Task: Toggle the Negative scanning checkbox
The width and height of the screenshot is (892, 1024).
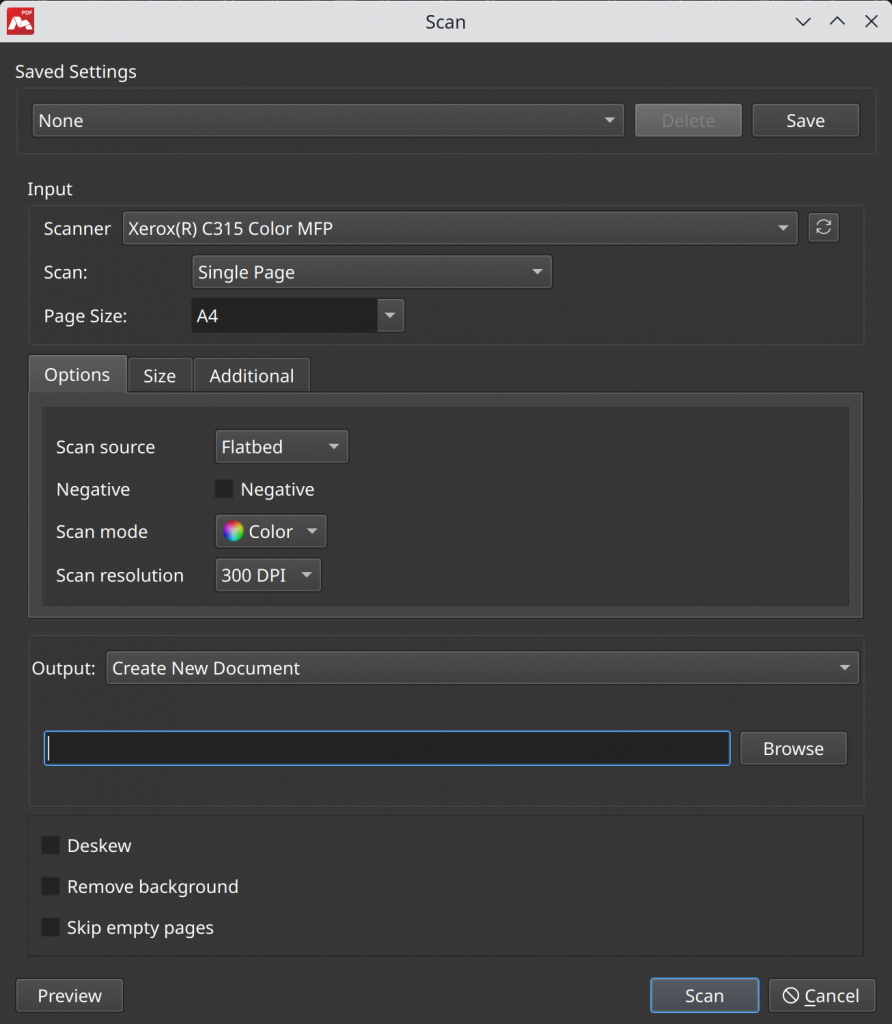Action: [x=225, y=489]
